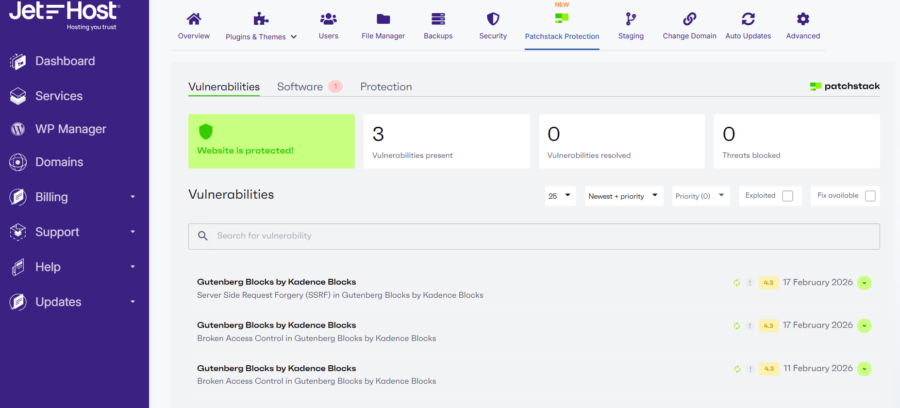Switch to the Protection tab
This screenshot has height=408, width=900.
pyautogui.click(x=386, y=87)
